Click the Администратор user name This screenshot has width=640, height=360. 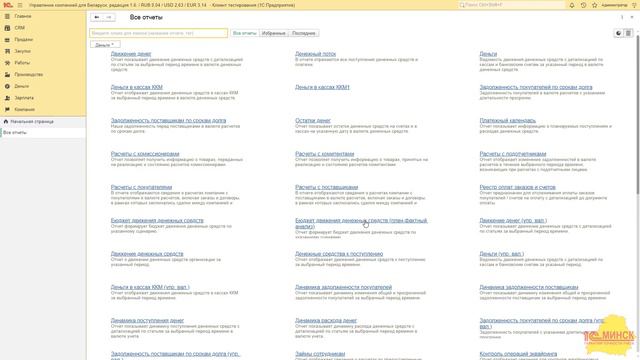(x=615, y=5)
